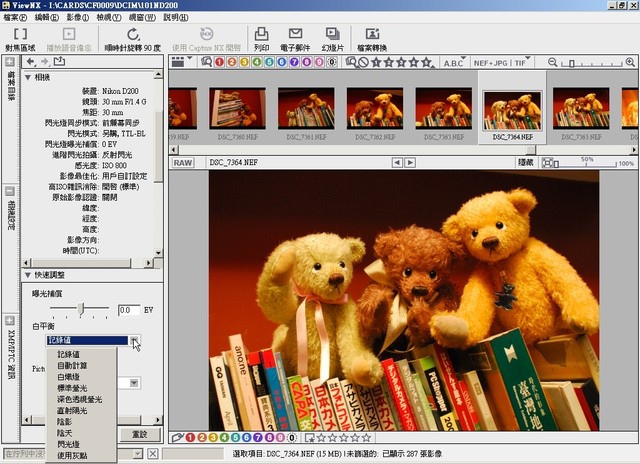Select thumbnail DSC_7362.NEF

click(375, 109)
